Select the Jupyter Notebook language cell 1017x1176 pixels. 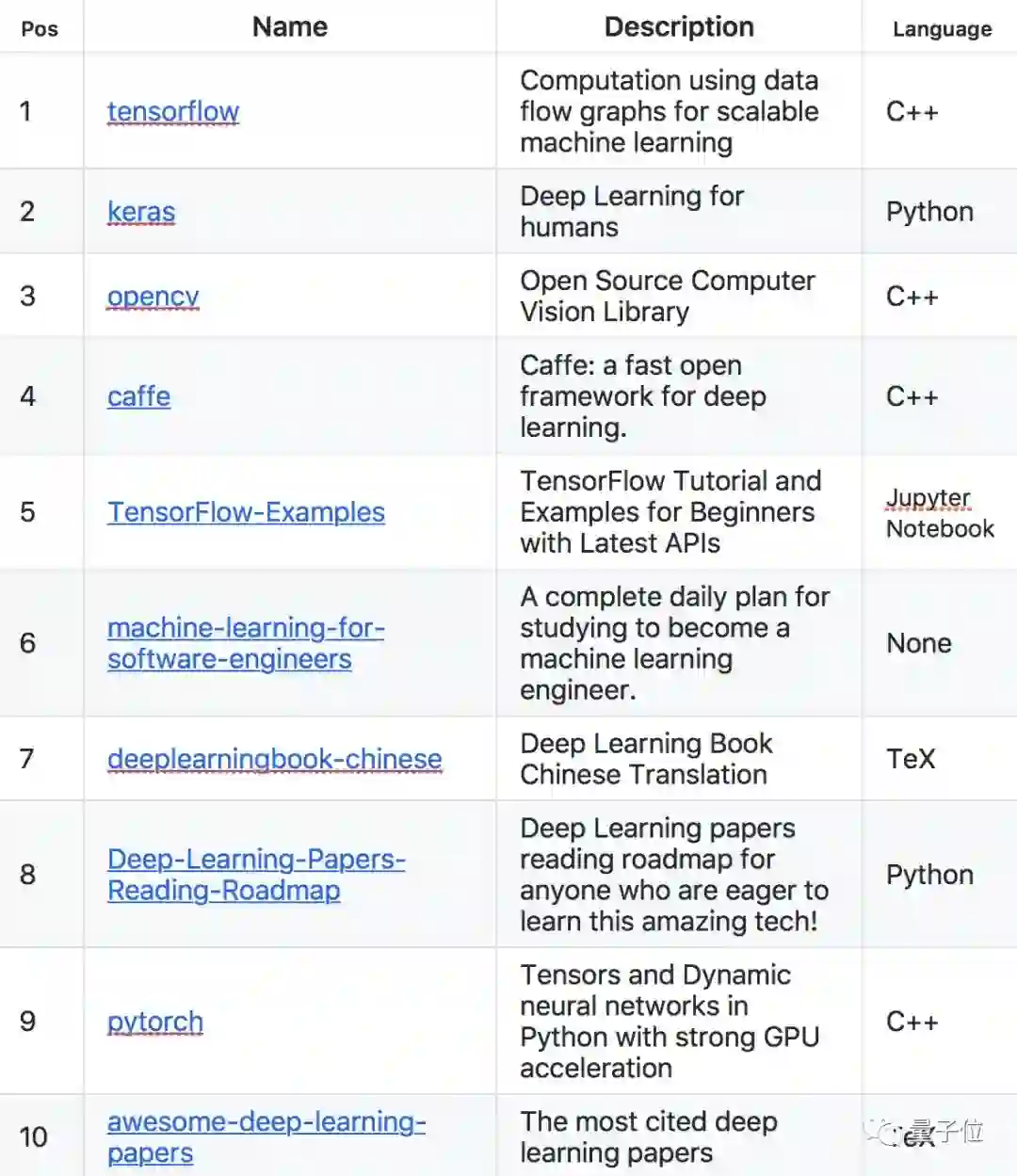pyautogui.click(x=939, y=513)
